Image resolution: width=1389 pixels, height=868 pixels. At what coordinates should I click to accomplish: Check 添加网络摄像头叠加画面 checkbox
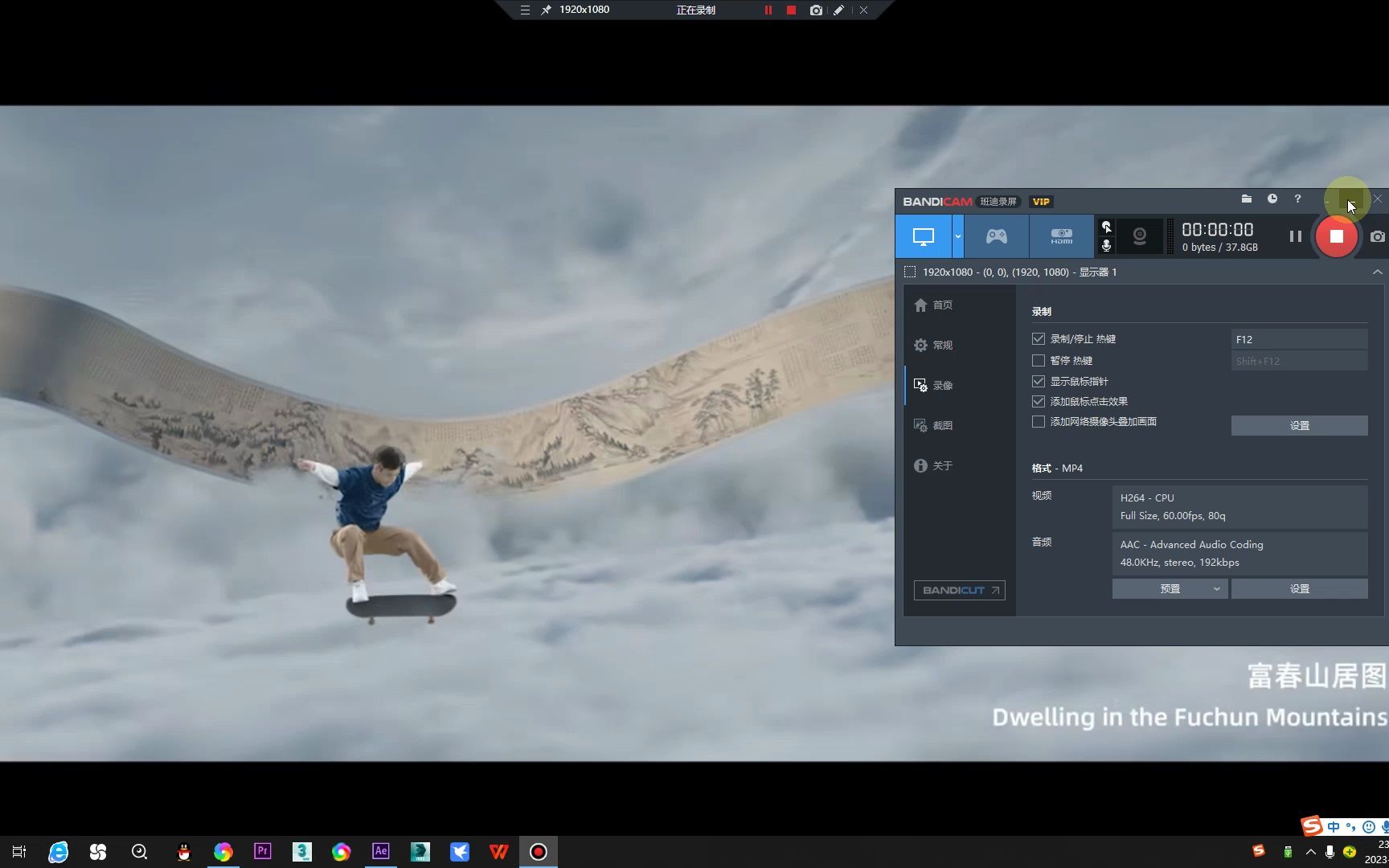click(1039, 422)
